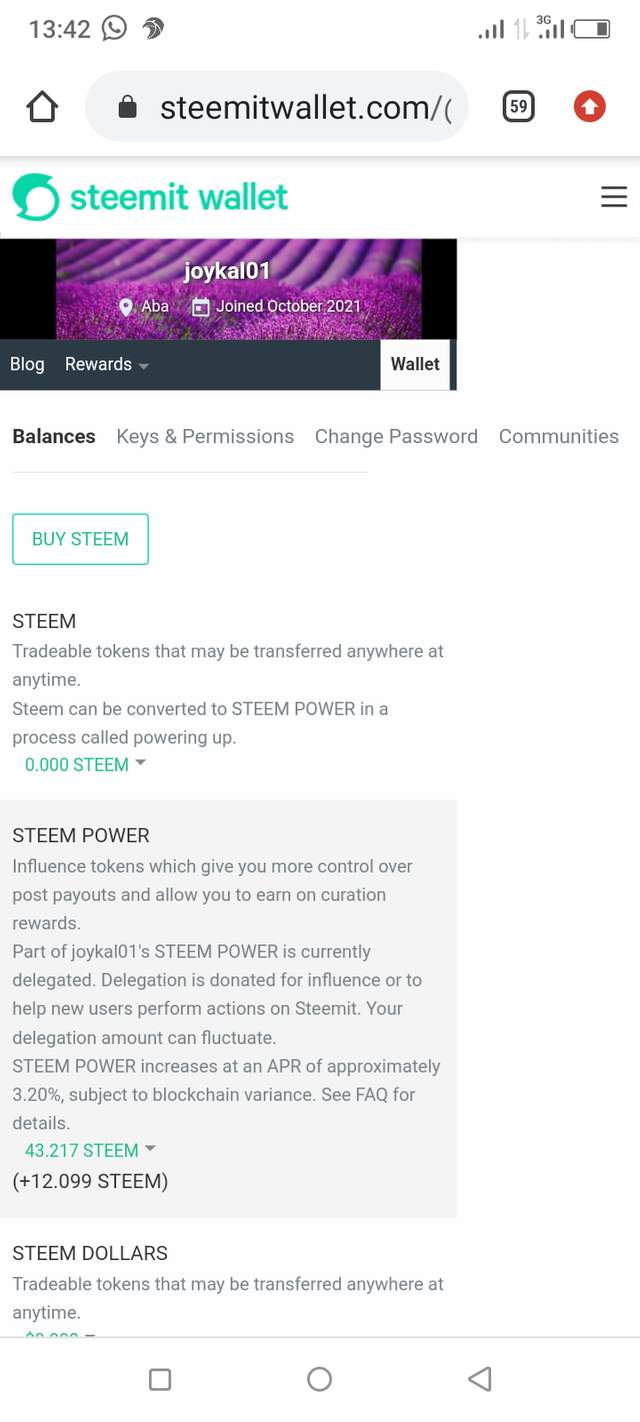Screen dimensions: 640x1422
Task: Tap Android back navigation button
Action: click(479, 1379)
